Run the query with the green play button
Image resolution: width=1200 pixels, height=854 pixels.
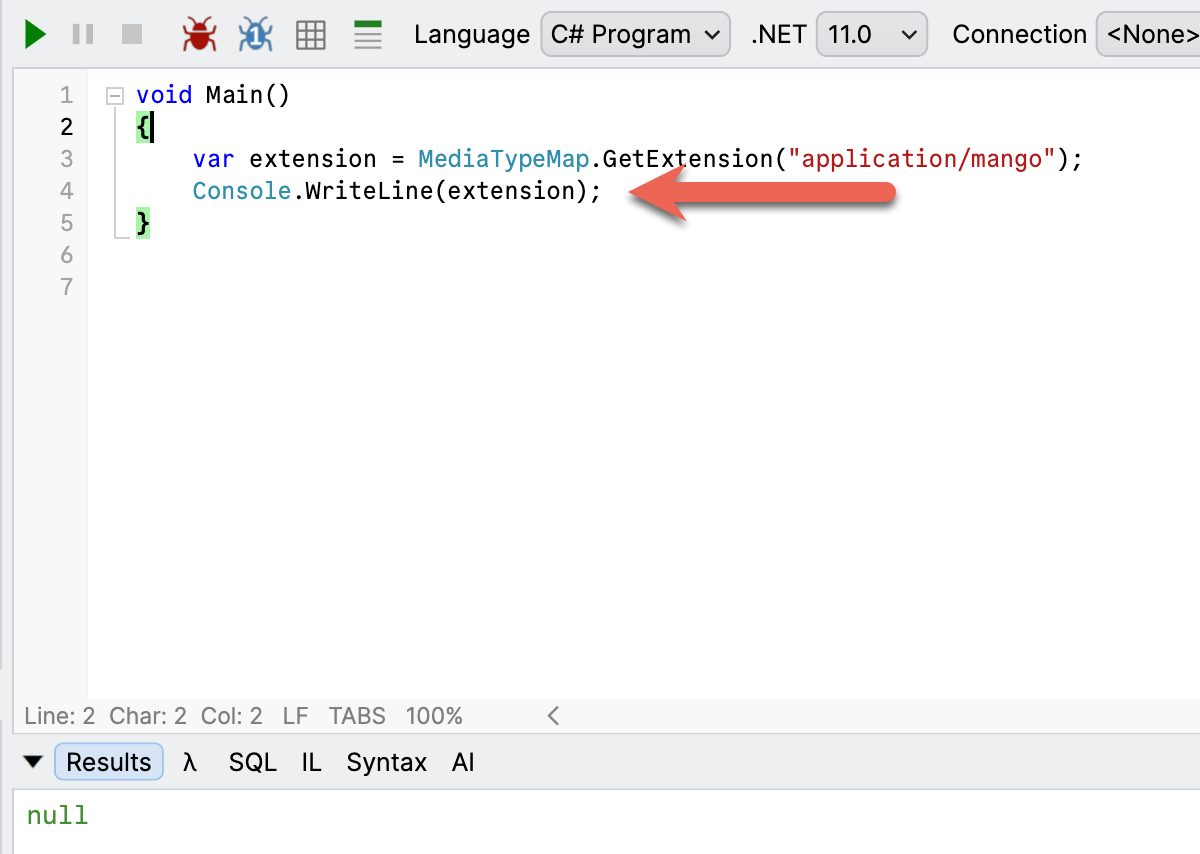point(35,35)
